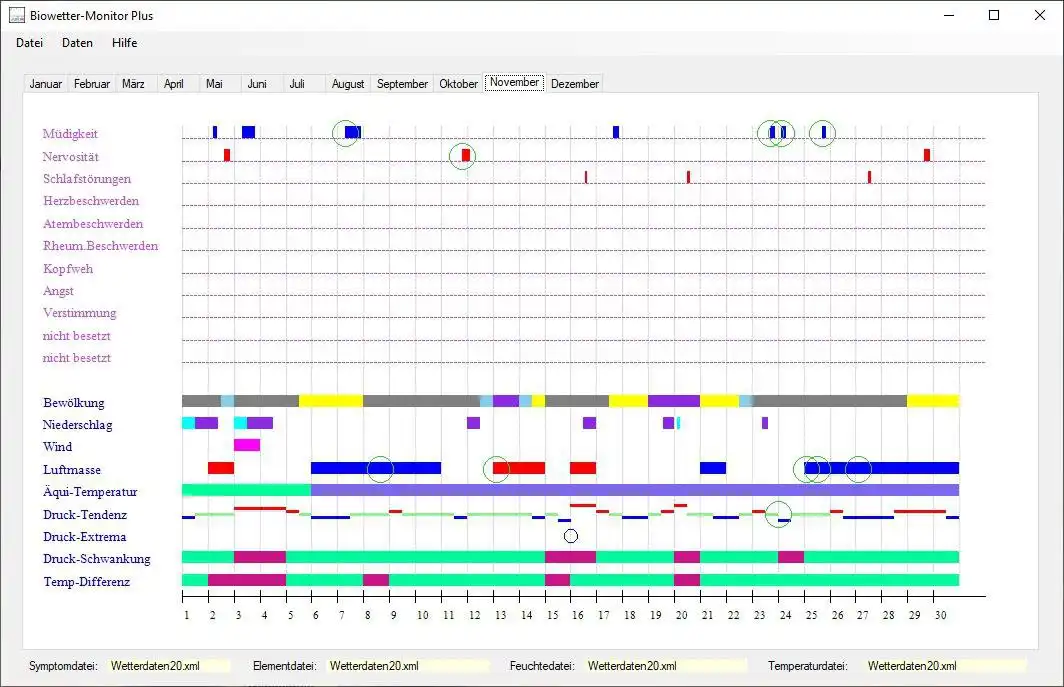
Task: Select the magenta Wind bar
Action: tap(247, 445)
